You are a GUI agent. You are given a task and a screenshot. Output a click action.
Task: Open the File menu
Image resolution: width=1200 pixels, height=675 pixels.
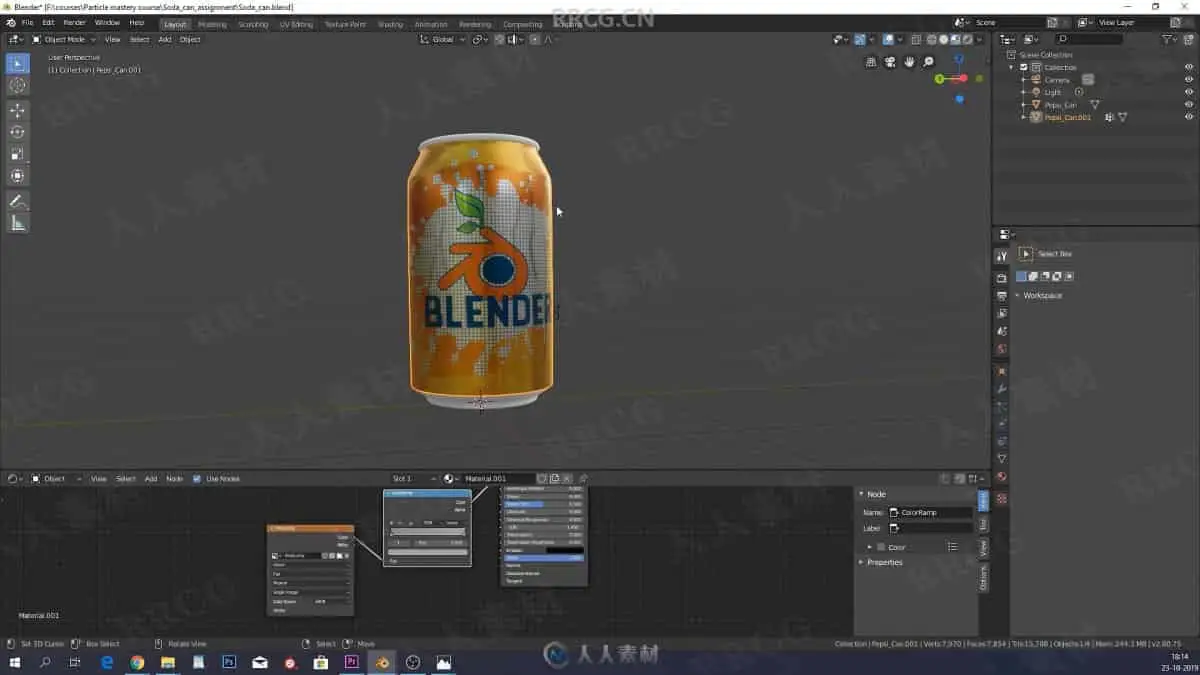[27, 22]
